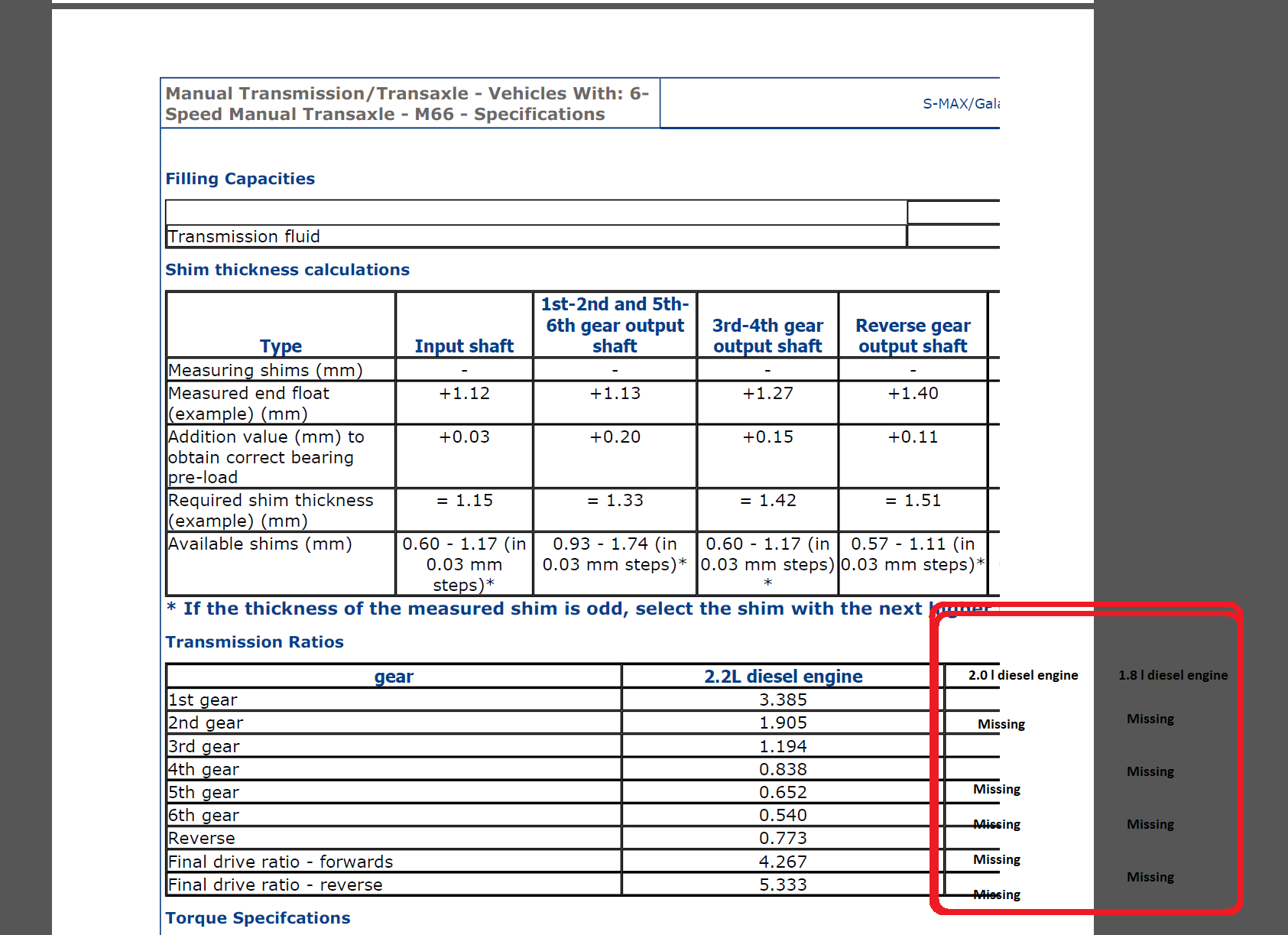This screenshot has width=1288, height=935.
Task: Click the Manual Transmission/Transaxle document title
Action: tap(407, 104)
